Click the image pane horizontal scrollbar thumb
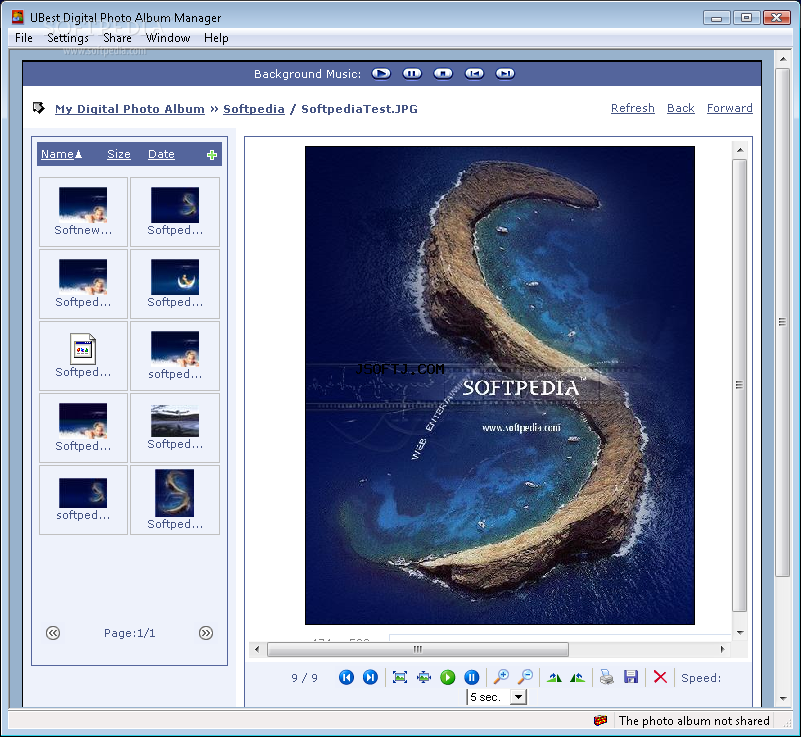The height and width of the screenshot is (737, 801). click(x=418, y=649)
